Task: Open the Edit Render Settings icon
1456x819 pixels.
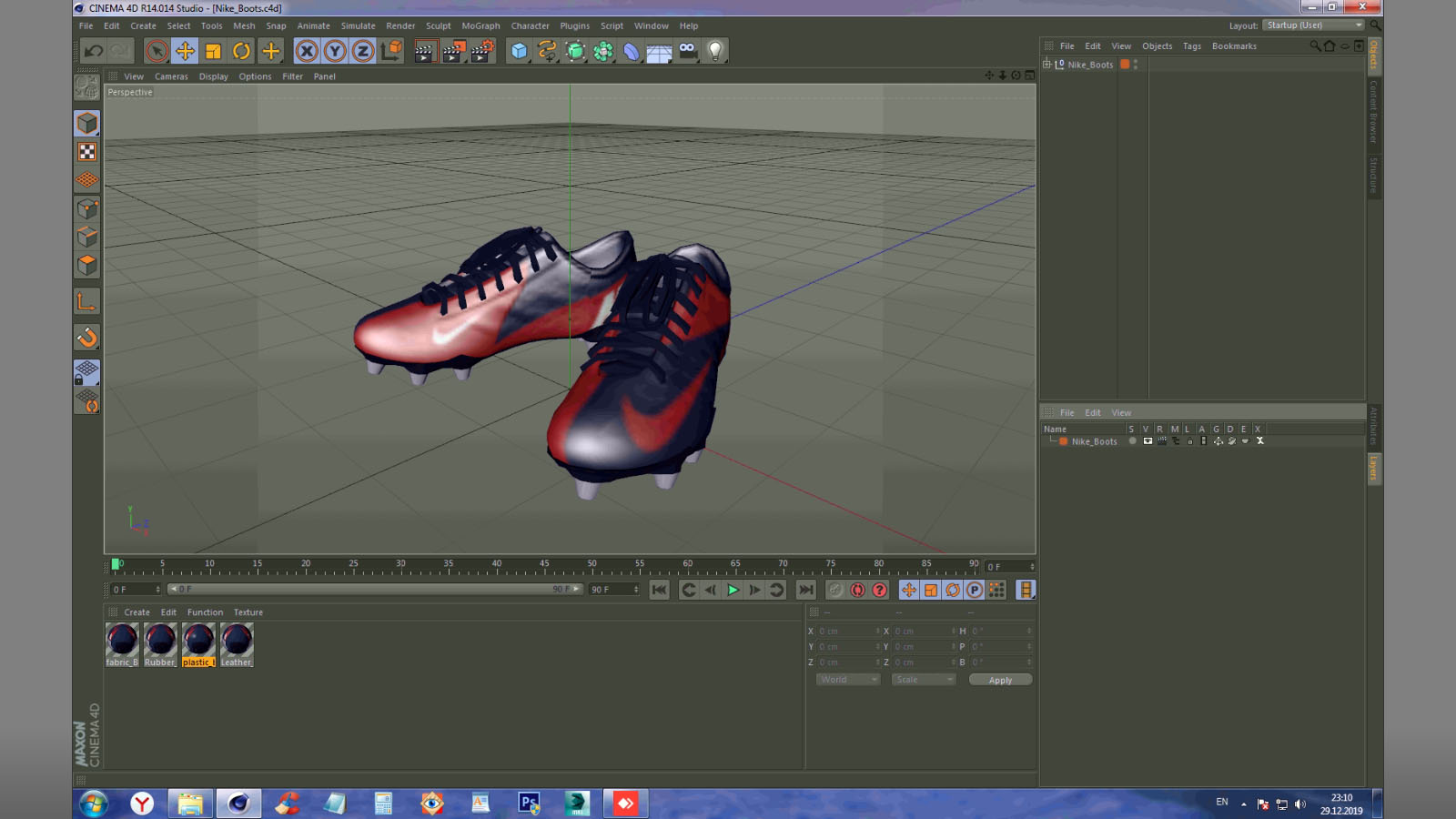Action: tap(482, 51)
